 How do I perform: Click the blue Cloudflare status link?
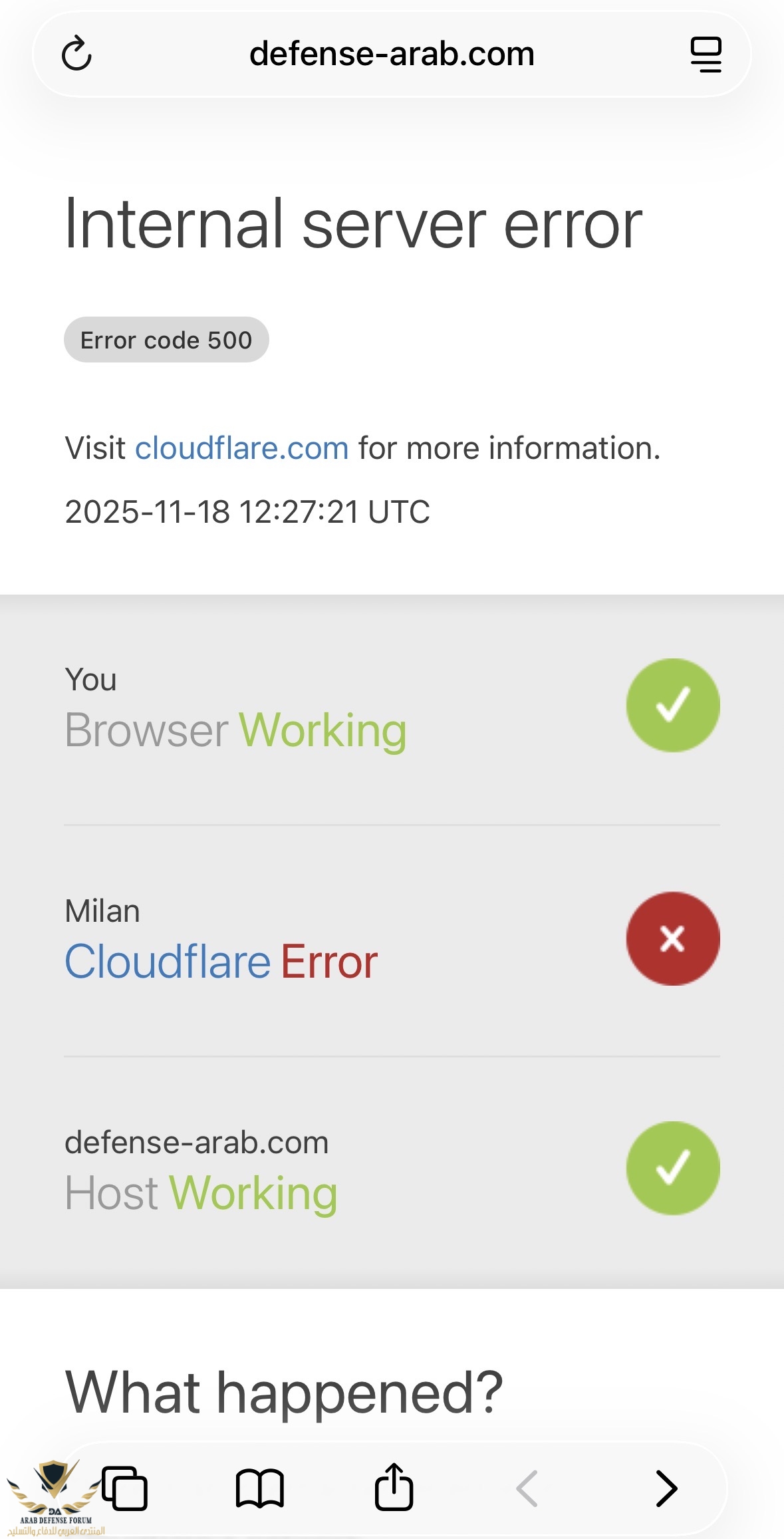click(168, 962)
